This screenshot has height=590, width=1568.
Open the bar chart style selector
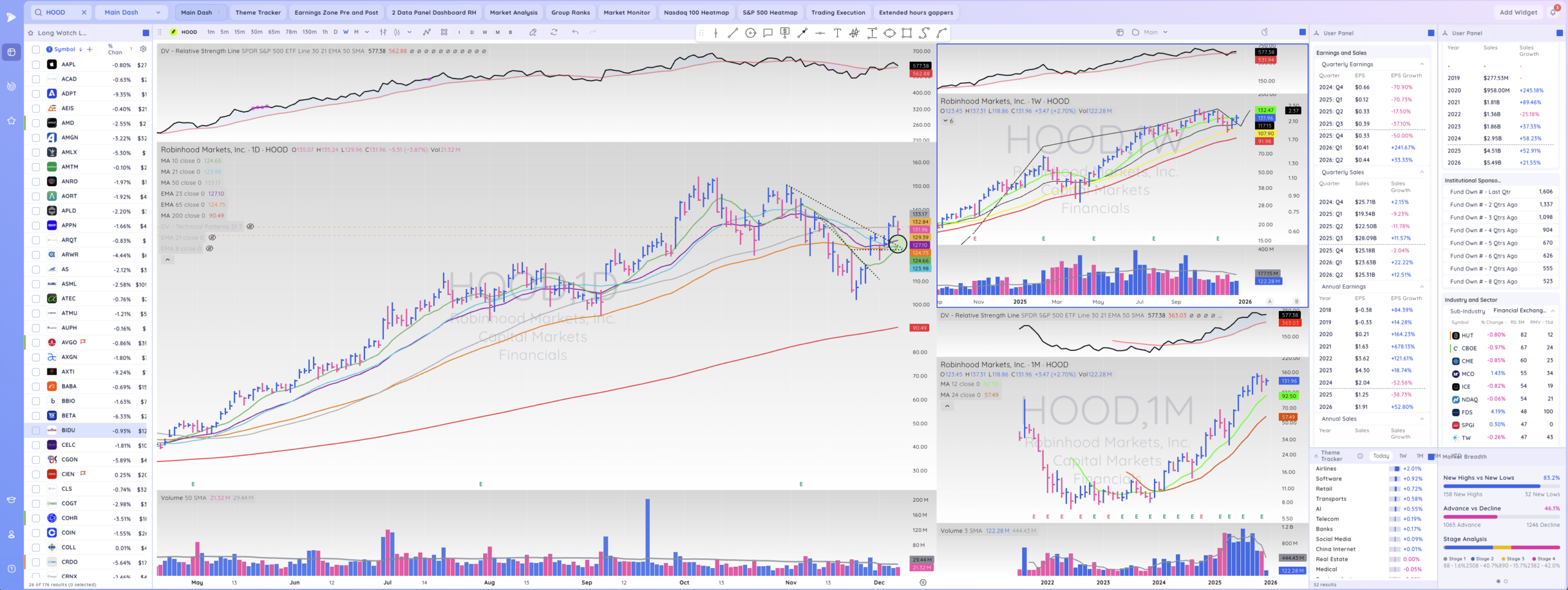point(383,32)
